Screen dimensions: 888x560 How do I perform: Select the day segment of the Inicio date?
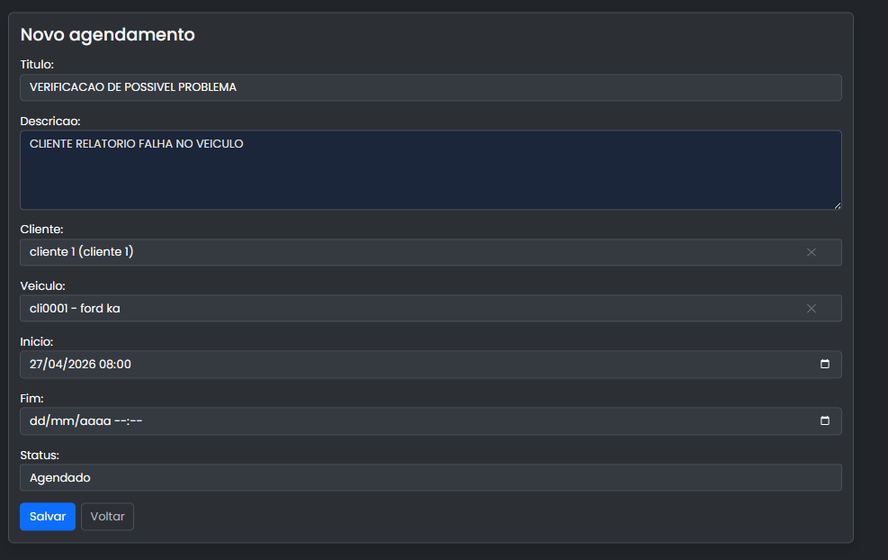37,365
